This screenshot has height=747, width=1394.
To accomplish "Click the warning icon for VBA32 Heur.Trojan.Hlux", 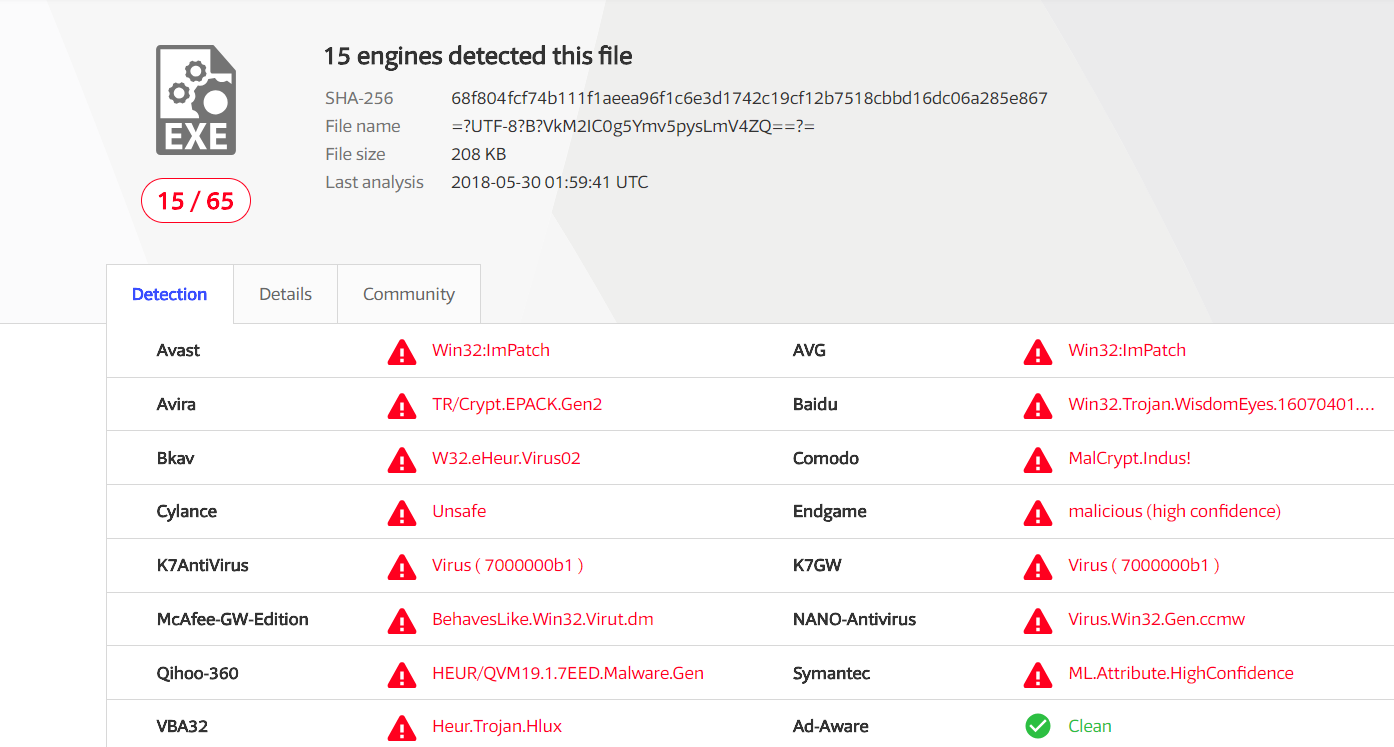I will (402, 728).
